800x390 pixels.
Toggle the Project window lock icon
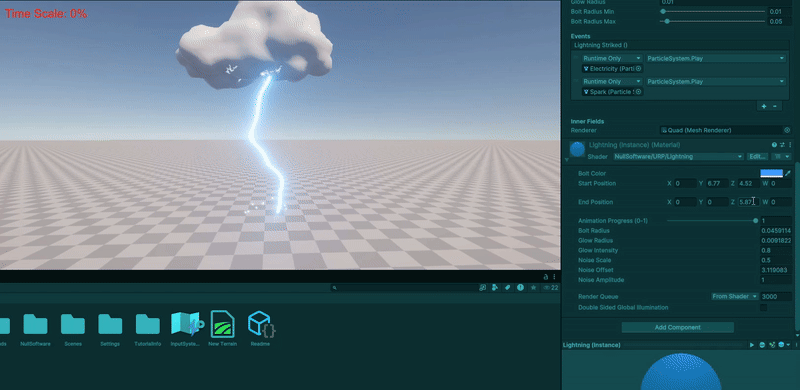pyautogui.click(x=546, y=277)
